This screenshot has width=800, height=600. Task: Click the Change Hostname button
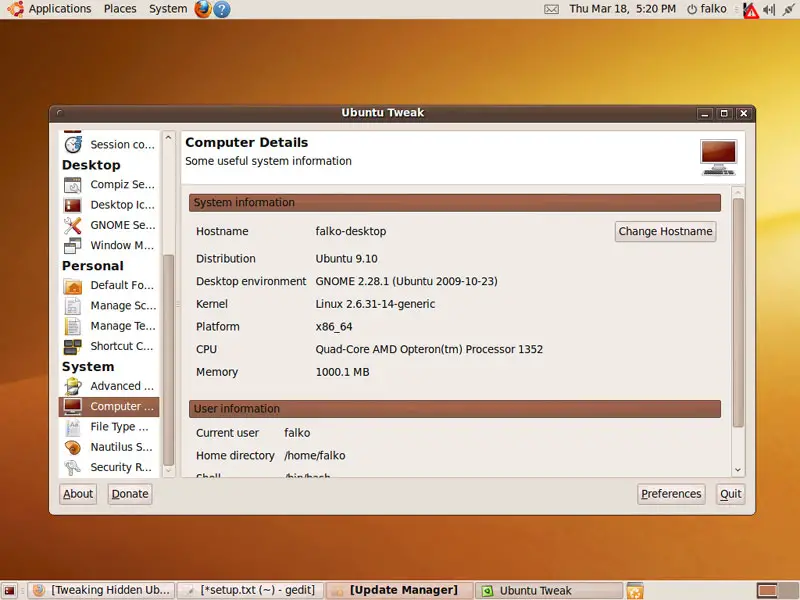(x=665, y=231)
